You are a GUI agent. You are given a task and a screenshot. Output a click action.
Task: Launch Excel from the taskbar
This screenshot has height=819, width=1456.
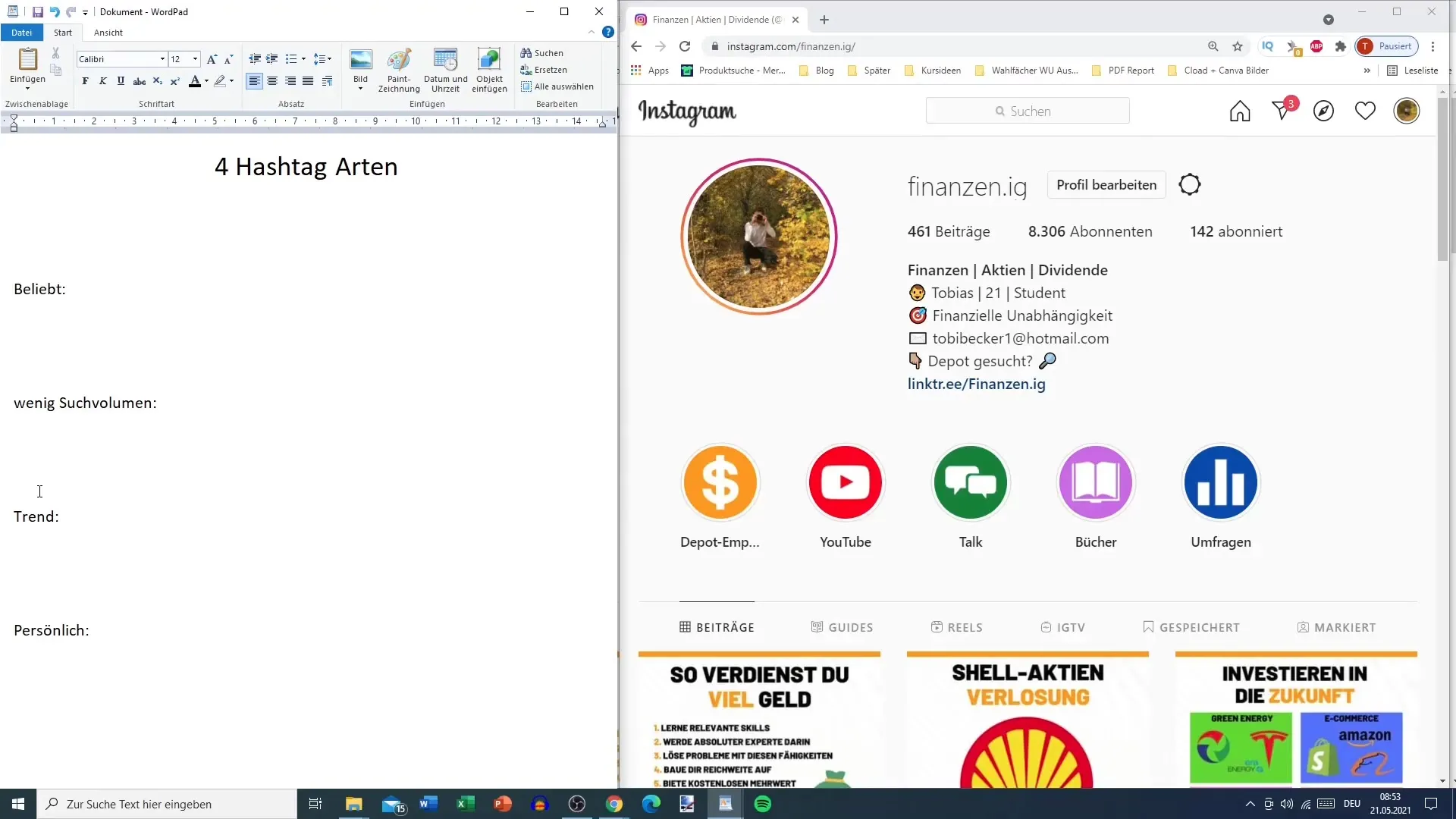click(465, 804)
